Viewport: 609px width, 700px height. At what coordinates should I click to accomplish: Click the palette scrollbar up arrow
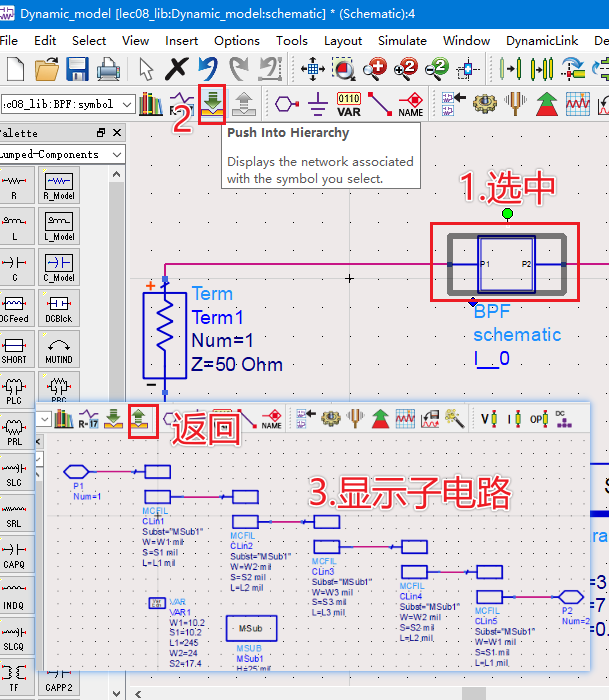pyautogui.click(x=117, y=174)
